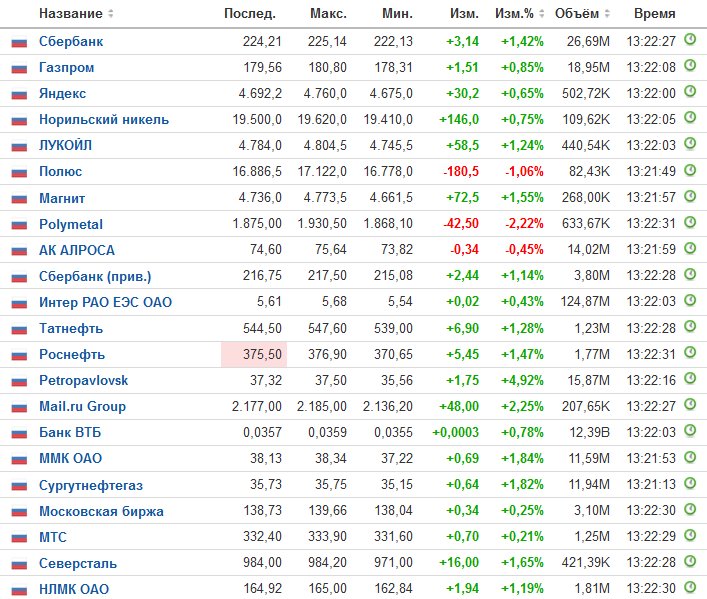Screen dimensions: 707x599
Task: Click Сбербанк last price 224,21
Action: (x=262, y=41)
